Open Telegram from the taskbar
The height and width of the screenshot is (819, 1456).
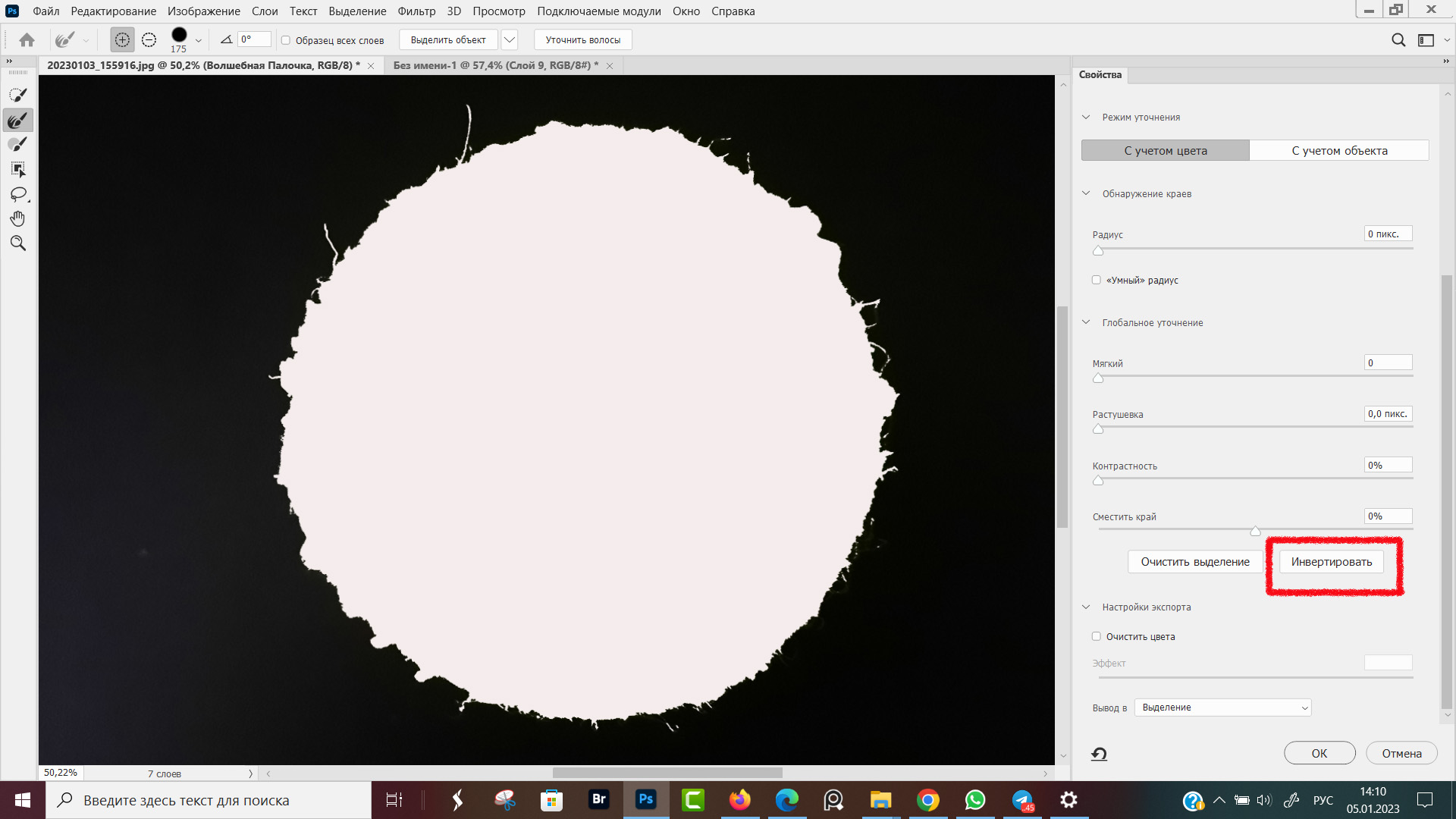tap(1022, 799)
